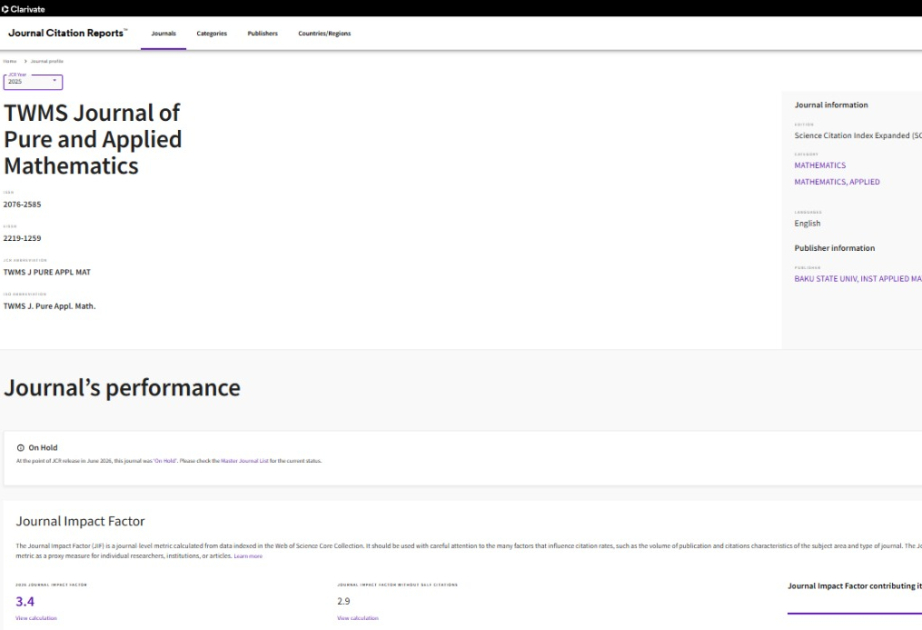Click the 3.4 Journal Impact Factor value
The width and height of the screenshot is (922, 630).
(x=25, y=601)
